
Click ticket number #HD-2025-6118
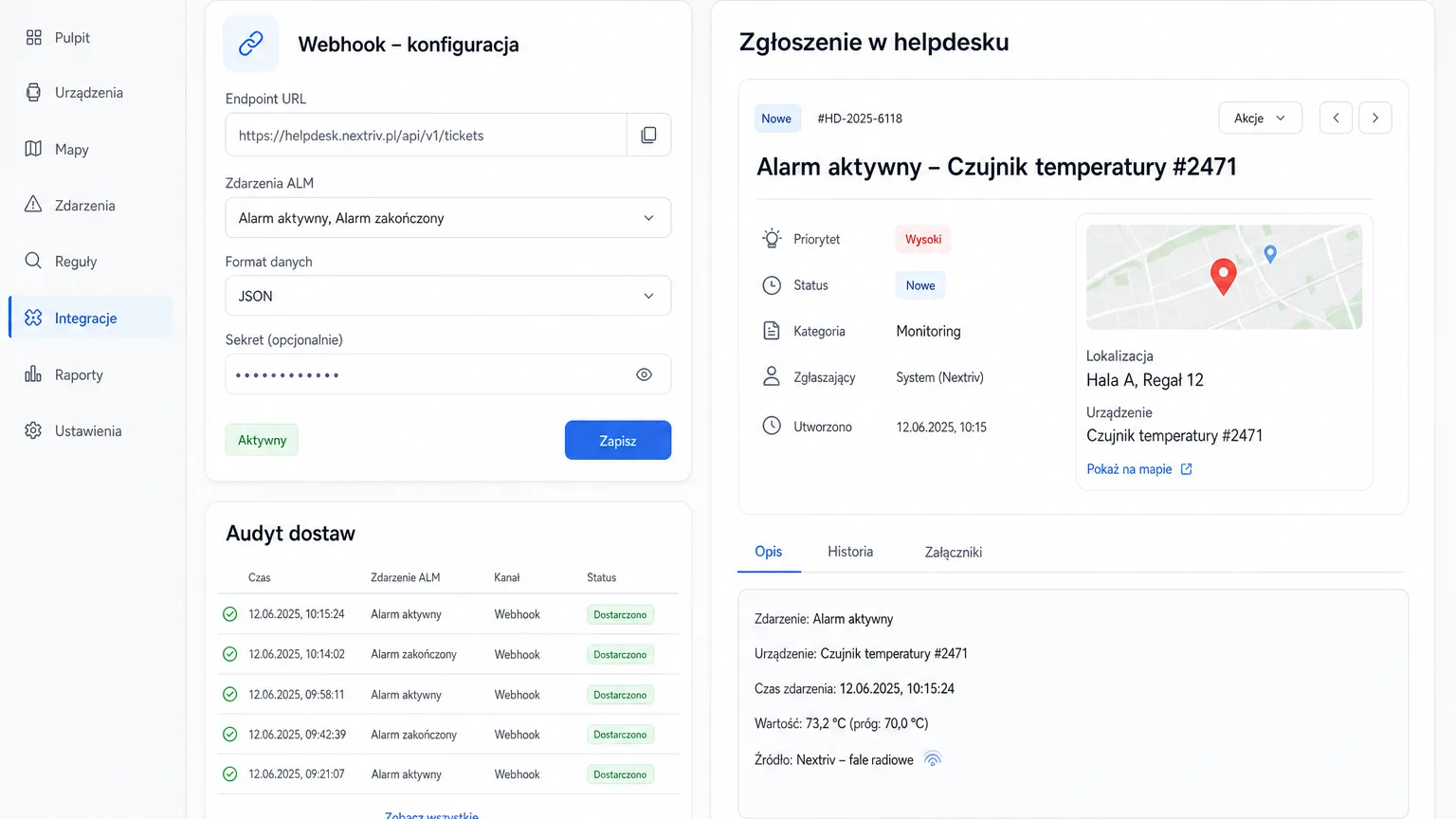(x=860, y=118)
